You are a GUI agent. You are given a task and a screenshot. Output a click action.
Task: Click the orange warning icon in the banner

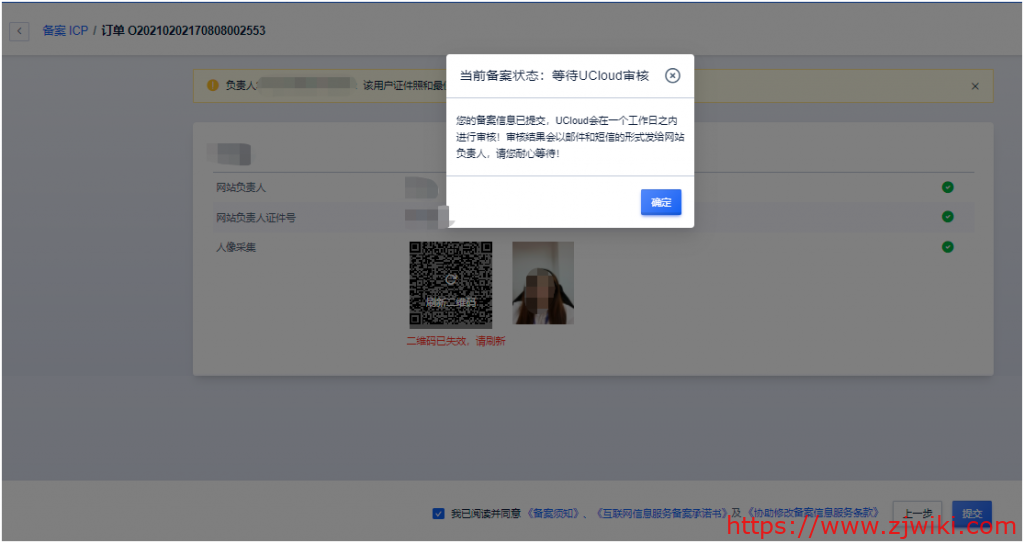(x=212, y=85)
